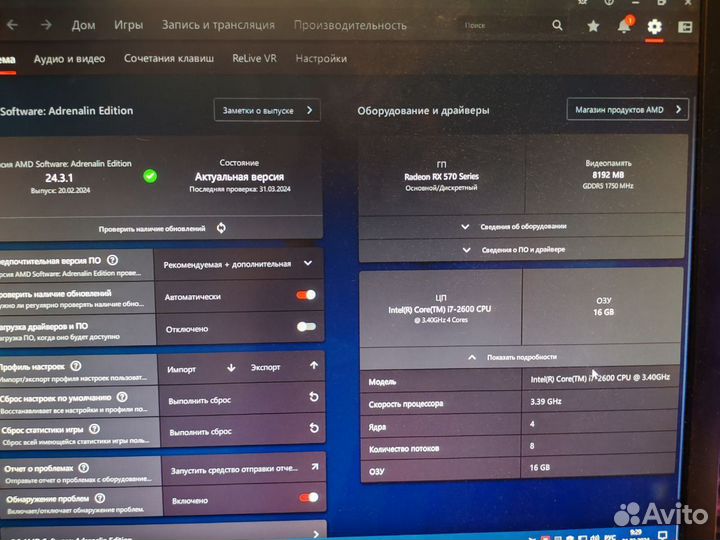Open Магазин продуктов AMD button

click(x=628, y=110)
